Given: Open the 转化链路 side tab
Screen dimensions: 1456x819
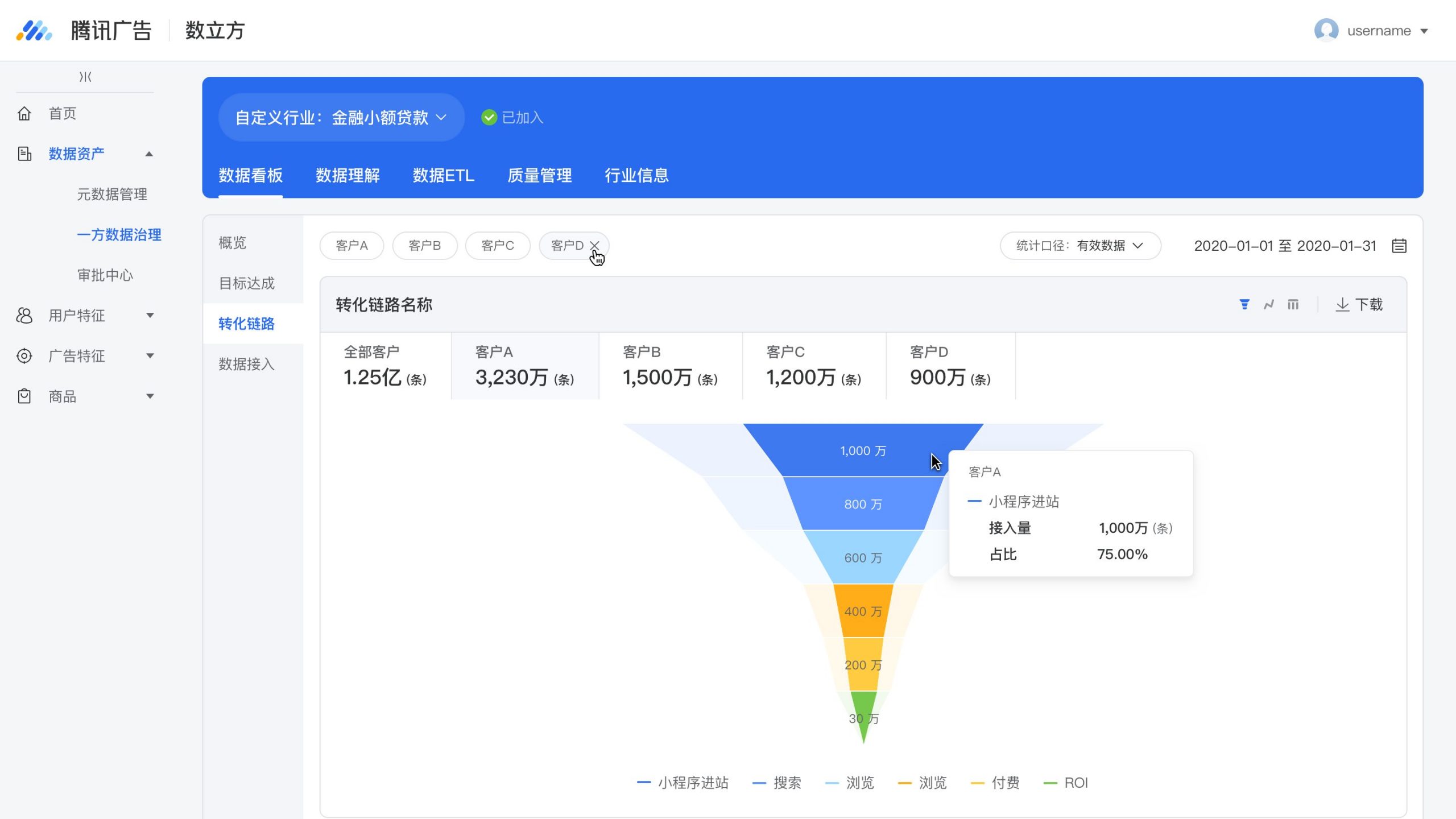Looking at the screenshot, I should (253, 324).
